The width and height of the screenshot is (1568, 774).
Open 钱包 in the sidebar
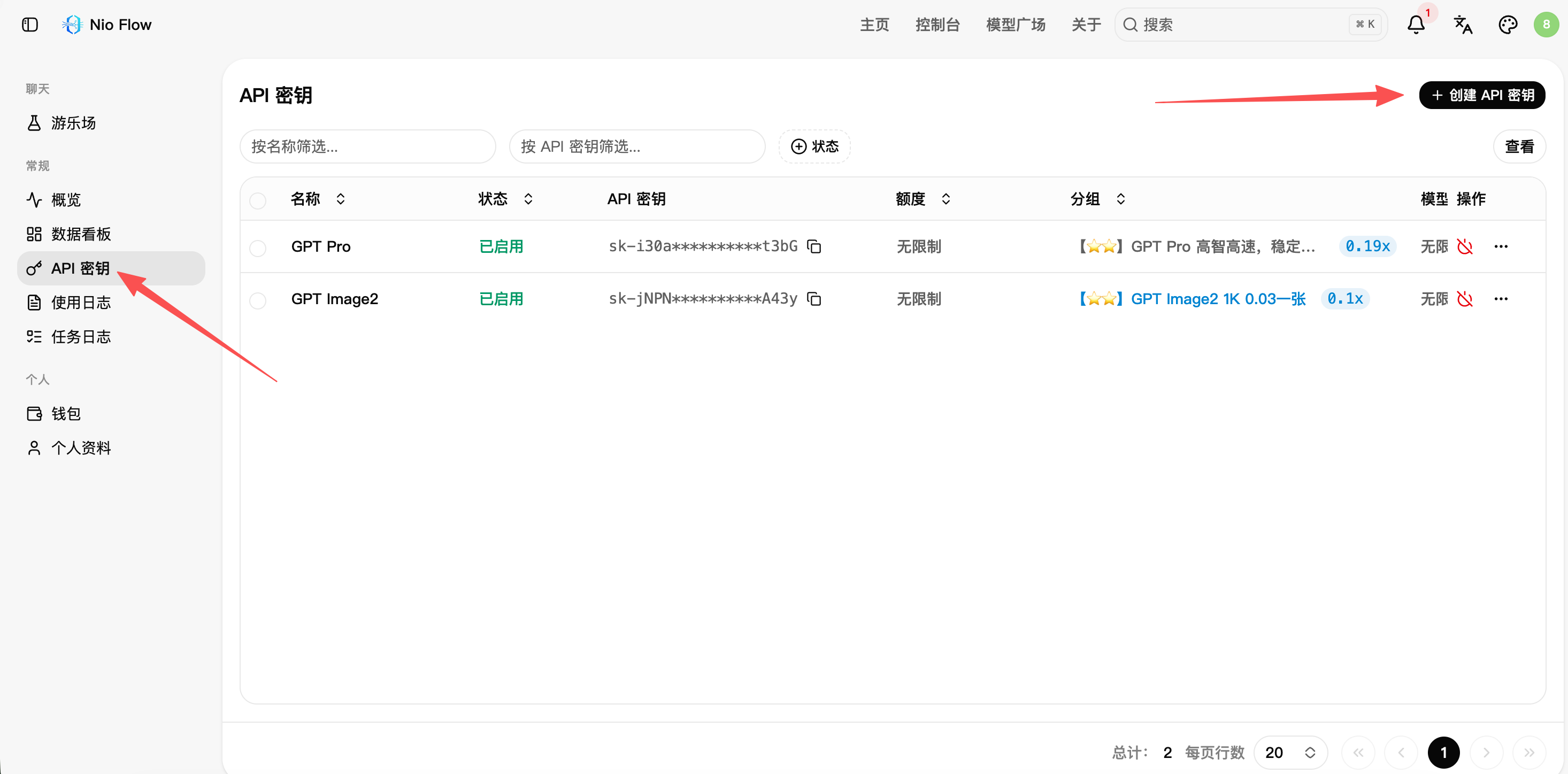tap(111, 414)
